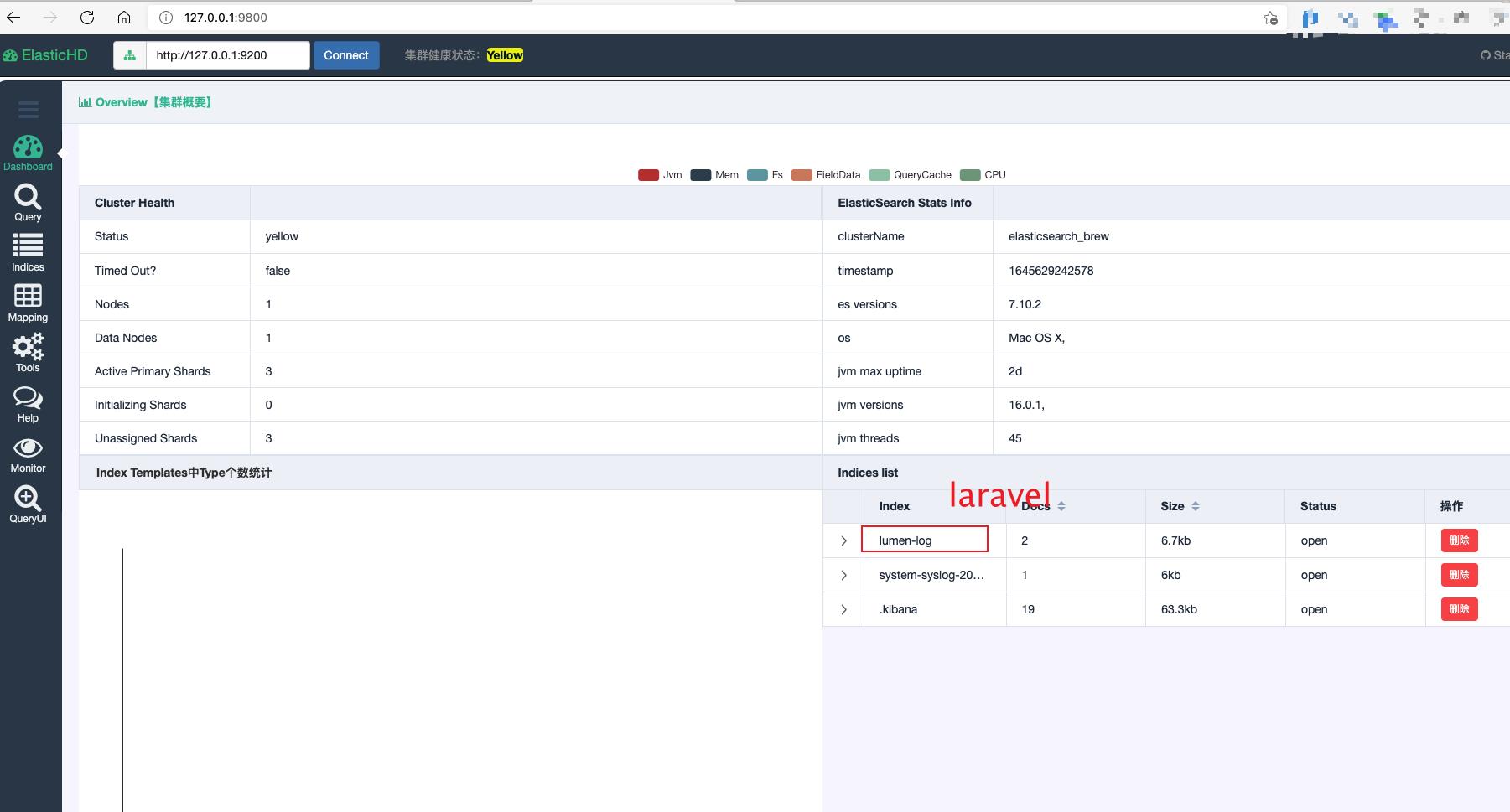
Task: Open the Help sidebar icon
Action: point(28,404)
